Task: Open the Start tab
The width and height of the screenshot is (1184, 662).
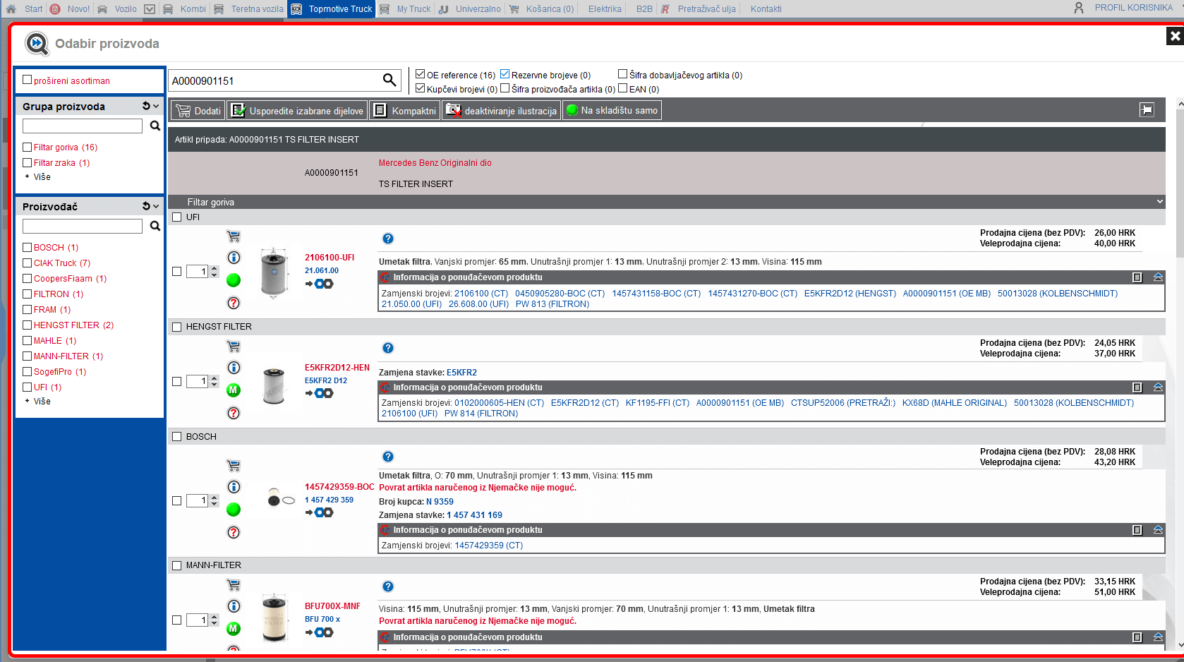Action: coord(33,8)
